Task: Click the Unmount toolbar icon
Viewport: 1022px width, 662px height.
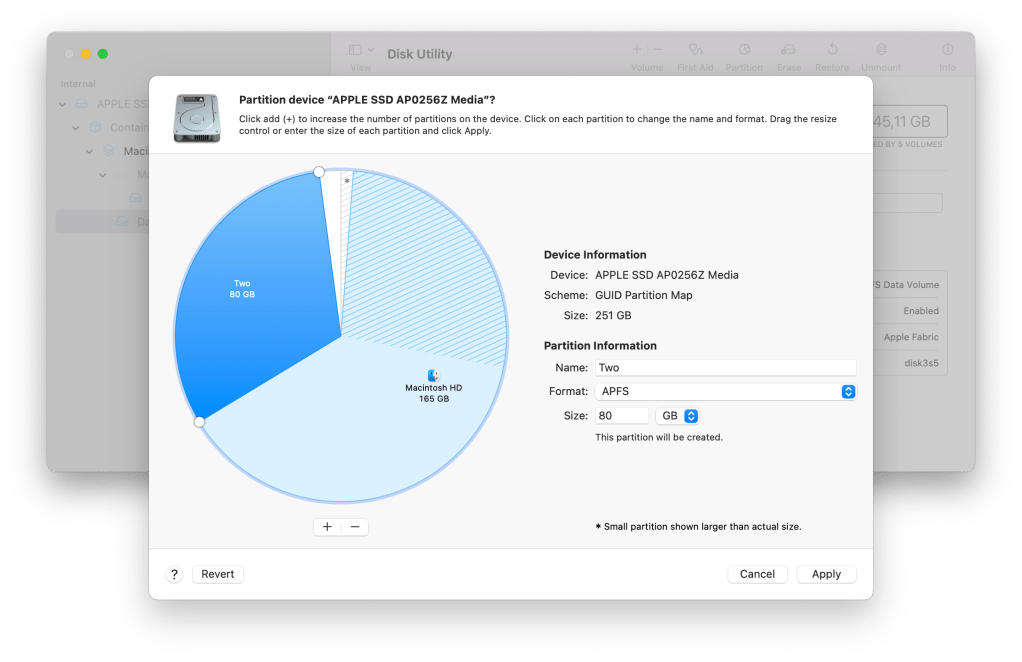Action: tap(881, 50)
